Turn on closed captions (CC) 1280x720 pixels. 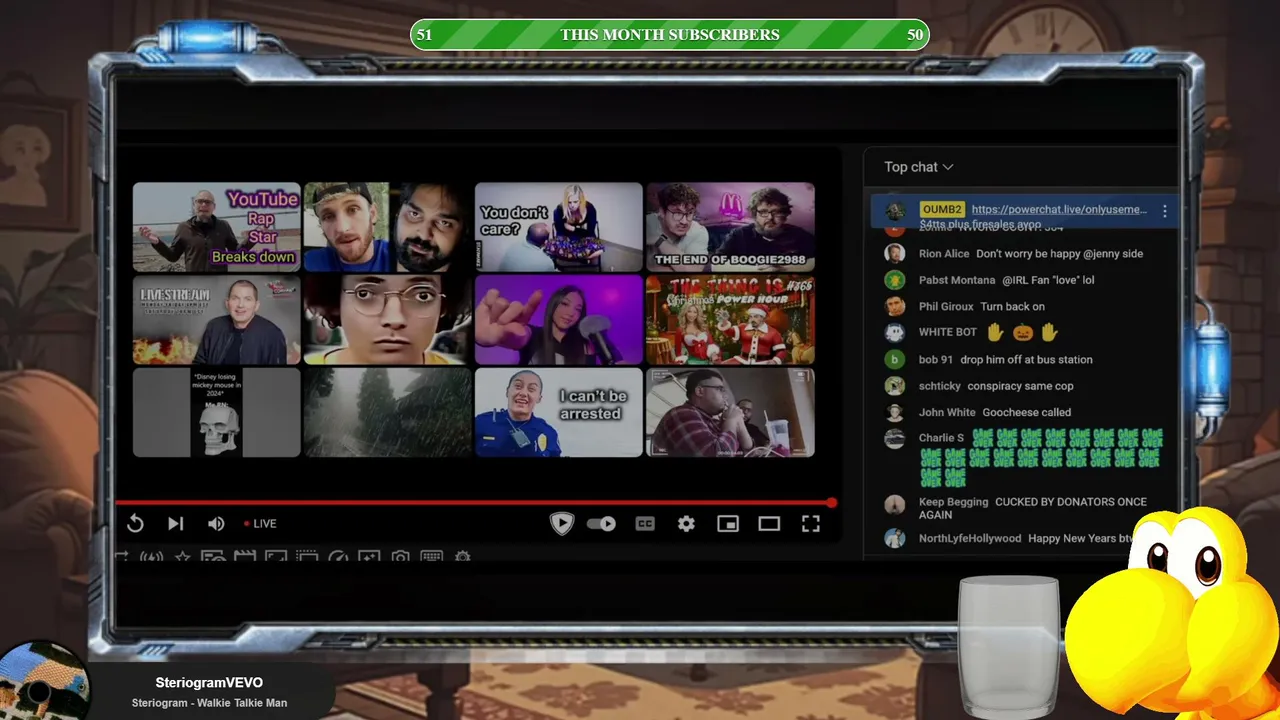coord(645,523)
